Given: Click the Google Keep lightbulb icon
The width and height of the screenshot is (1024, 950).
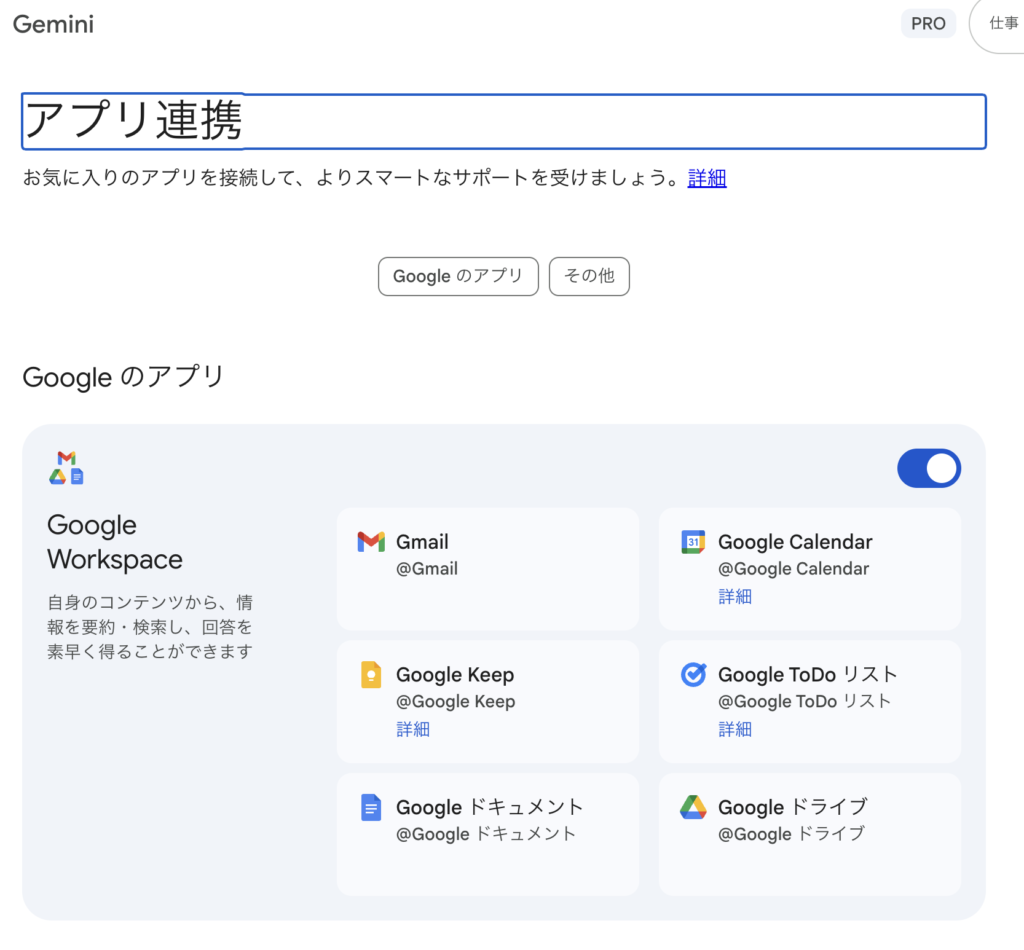Looking at the screenshot, I should 371,675.
